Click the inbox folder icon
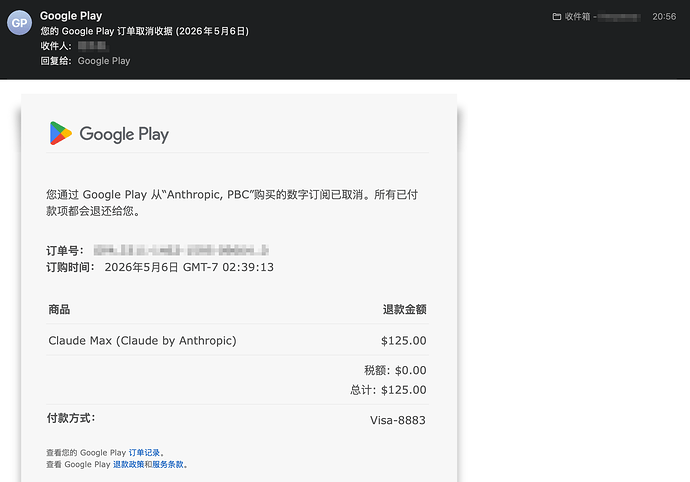Screen dimensions: 690x482 [x=557, y=17]
